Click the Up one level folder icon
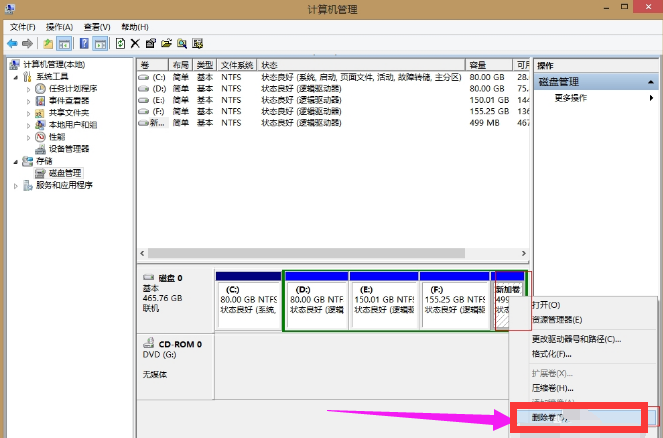Viewport: 663px width, 438px height. click(48, 44)
